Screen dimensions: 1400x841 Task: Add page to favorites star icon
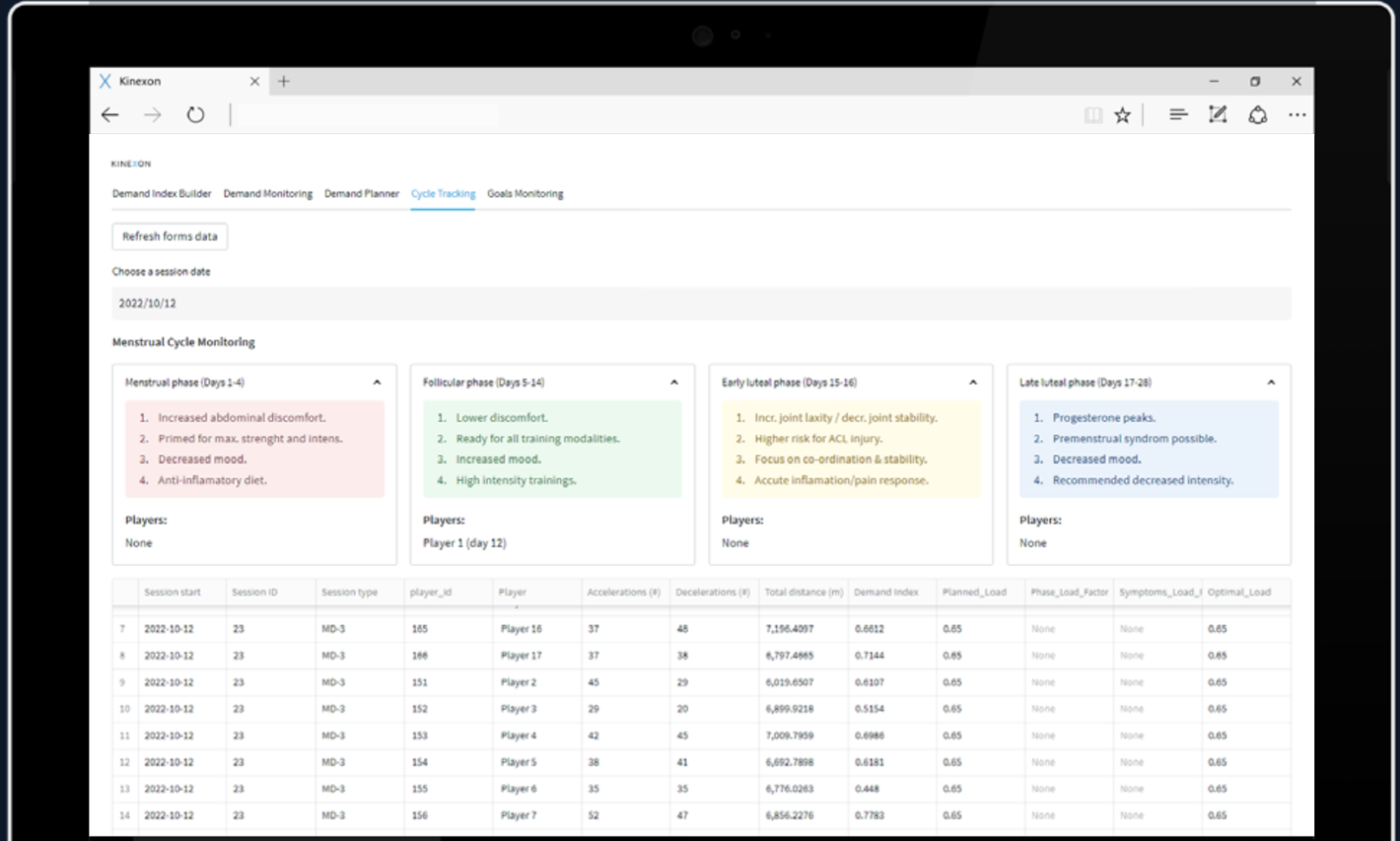point(1123,115)
